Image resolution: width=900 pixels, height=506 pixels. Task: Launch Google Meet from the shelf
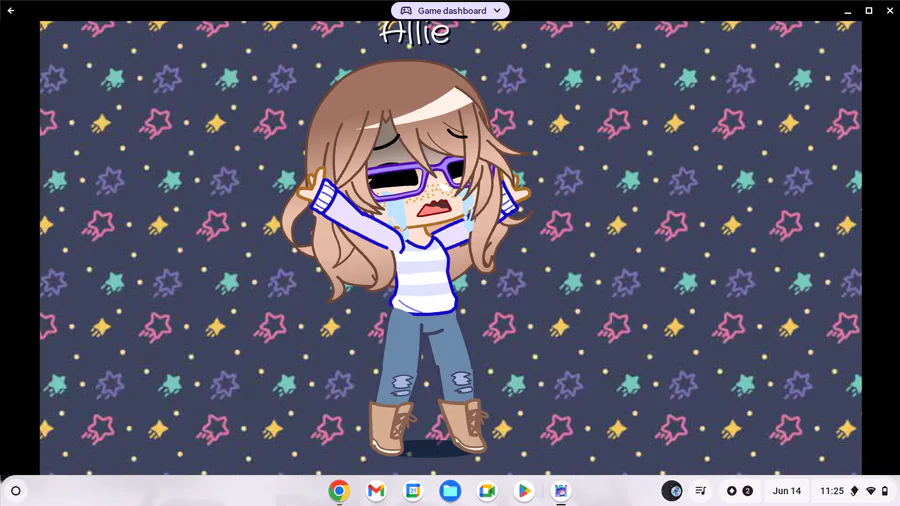click(487, 491)
